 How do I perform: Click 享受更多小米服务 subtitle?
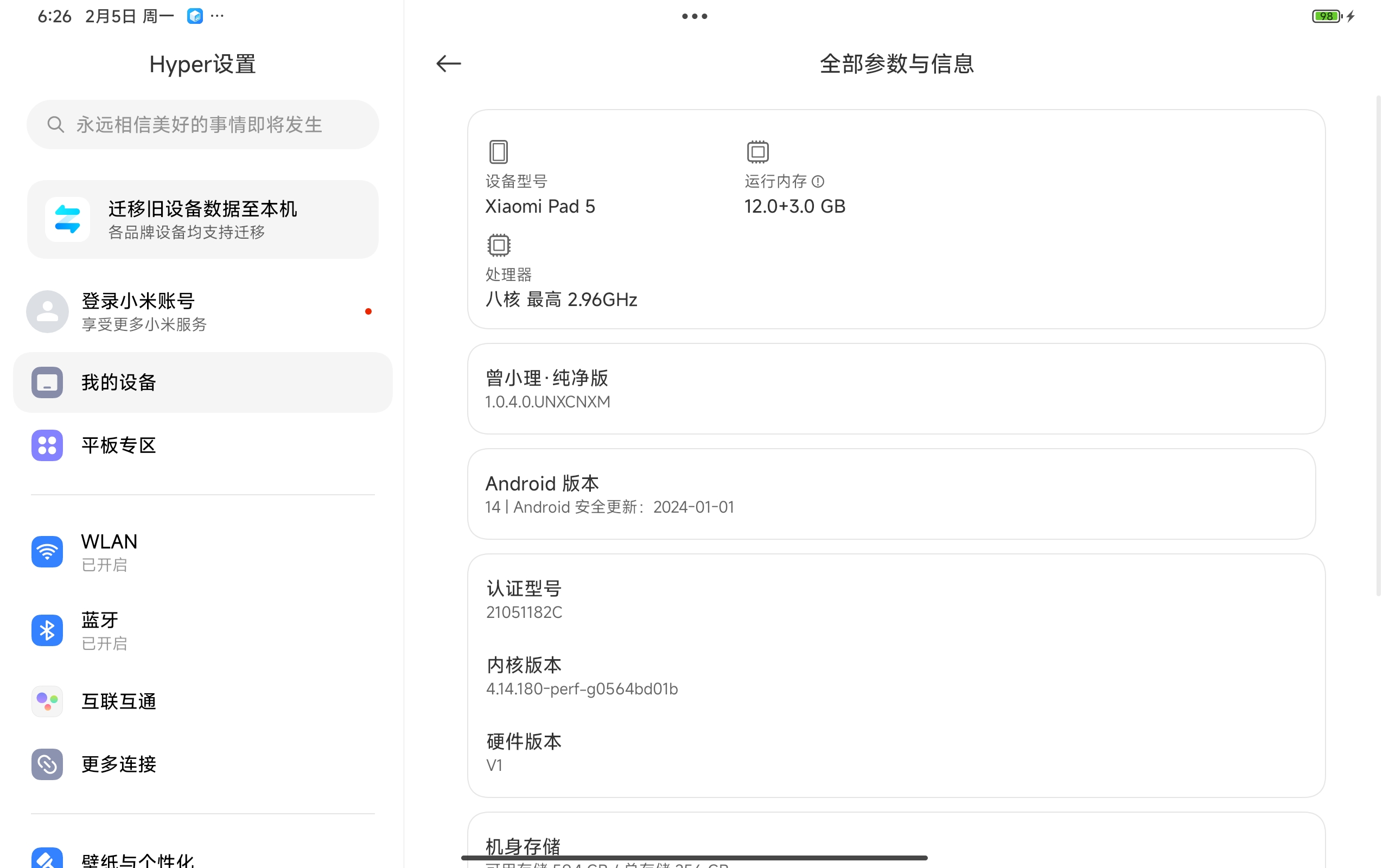144,324
